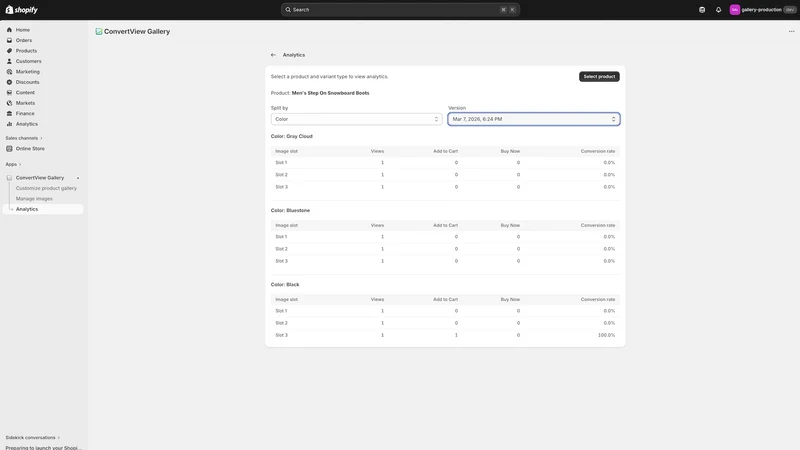Image resolution: width=800 pixels, height=450 pixels.
Task: Click Add to Cart header in Bluestone table
Action: [445, 226]
